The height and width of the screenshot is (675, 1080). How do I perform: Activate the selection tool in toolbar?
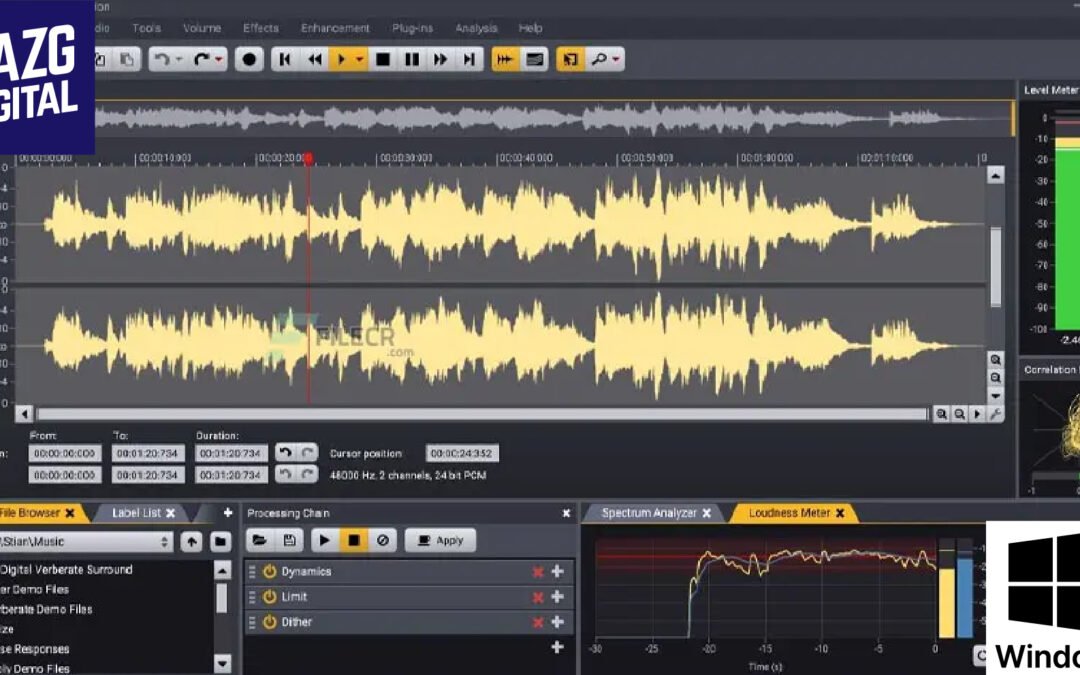(570, 59)
